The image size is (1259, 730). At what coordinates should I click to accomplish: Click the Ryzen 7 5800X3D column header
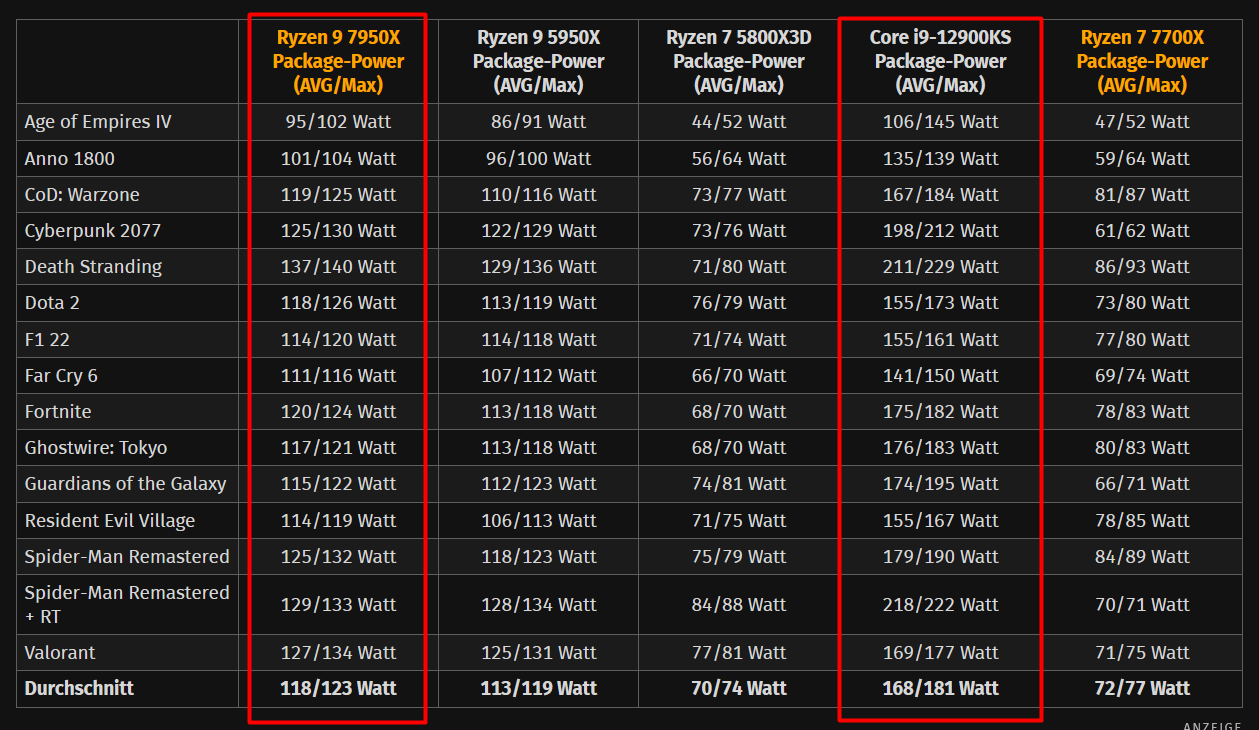point(739,61)
